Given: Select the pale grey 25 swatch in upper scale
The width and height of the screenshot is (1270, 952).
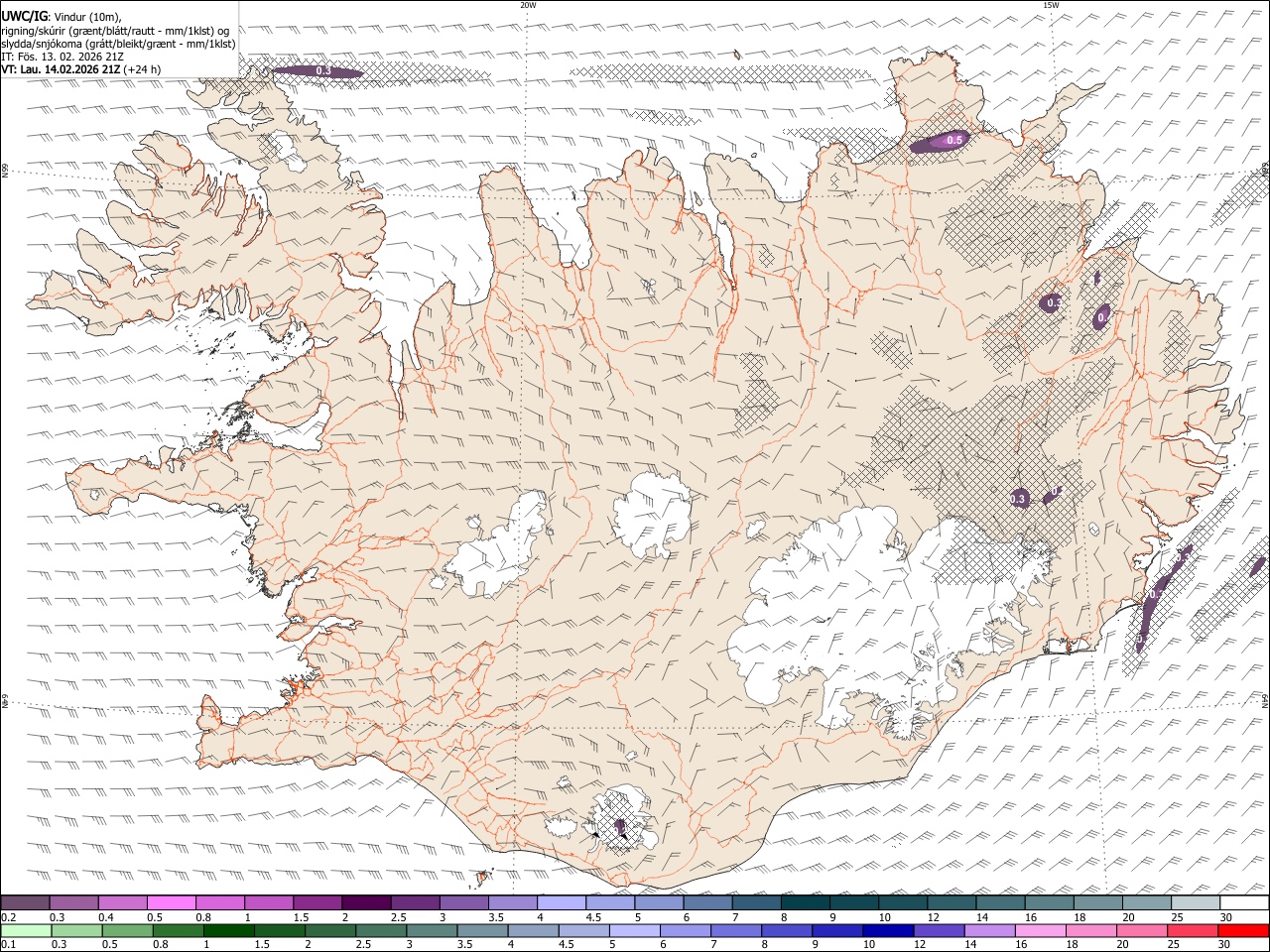Looking at the screenshot, I should (1195, 902).
